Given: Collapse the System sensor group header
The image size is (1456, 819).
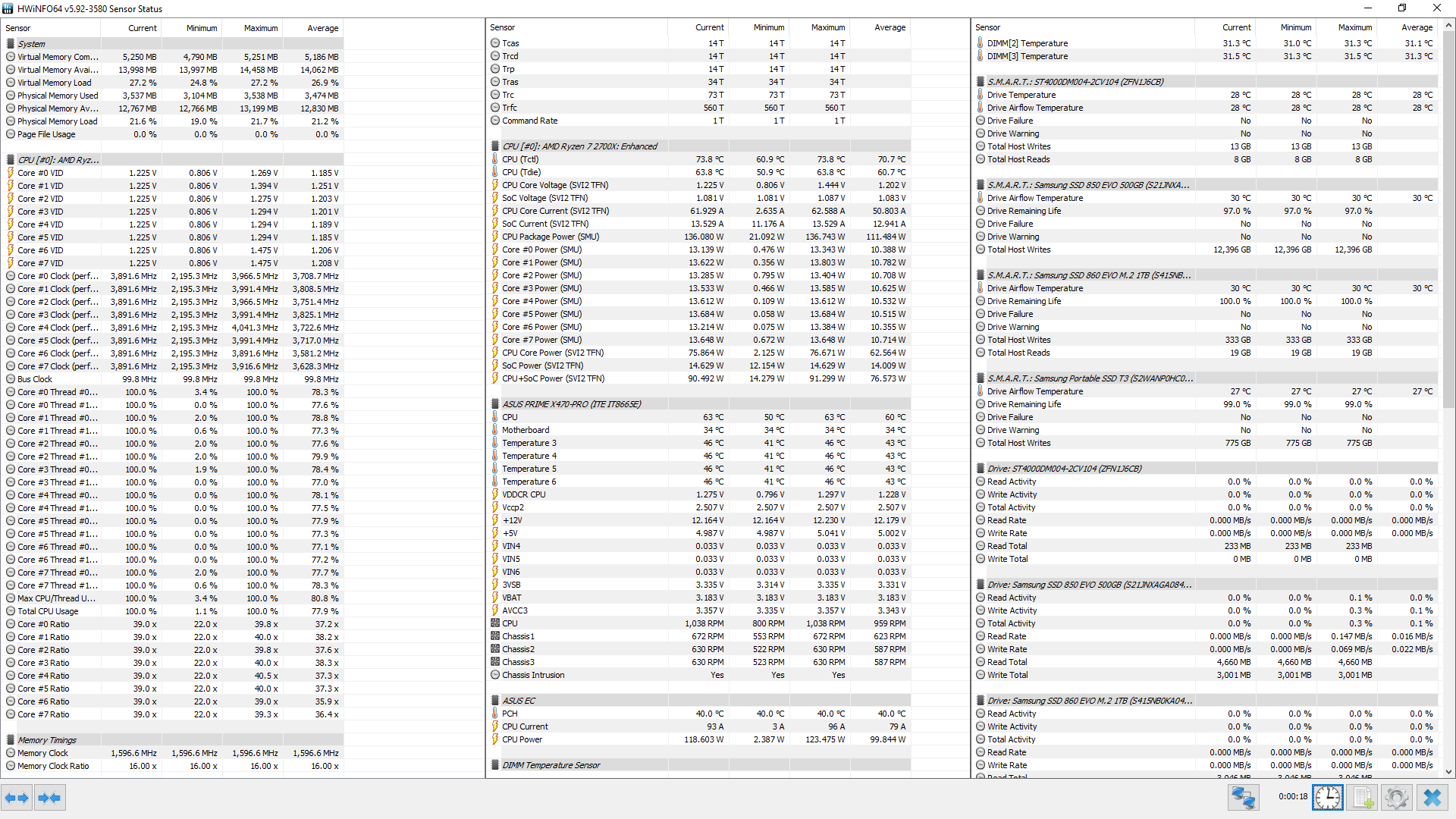Looking at the screenshot, I should click(32, 44).
